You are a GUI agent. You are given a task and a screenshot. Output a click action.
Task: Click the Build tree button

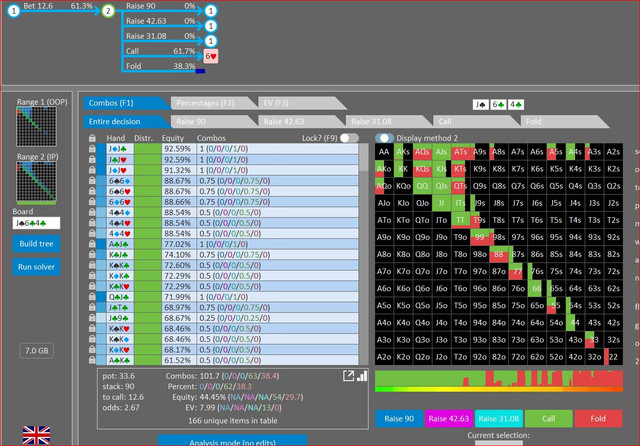tap(36, 244)
